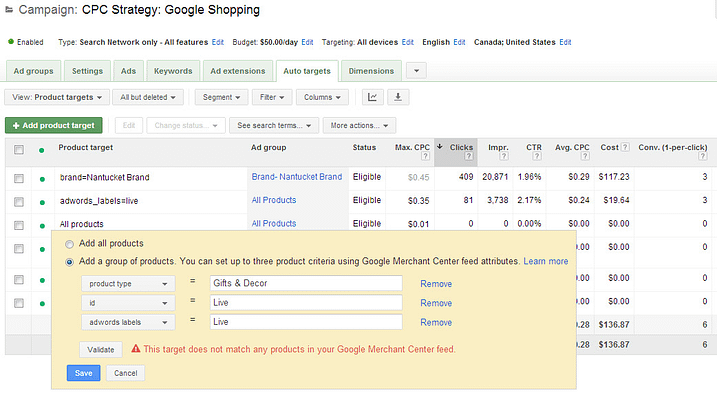
Task: Switch to the Ad groups tab
Action: click(33, 71)
